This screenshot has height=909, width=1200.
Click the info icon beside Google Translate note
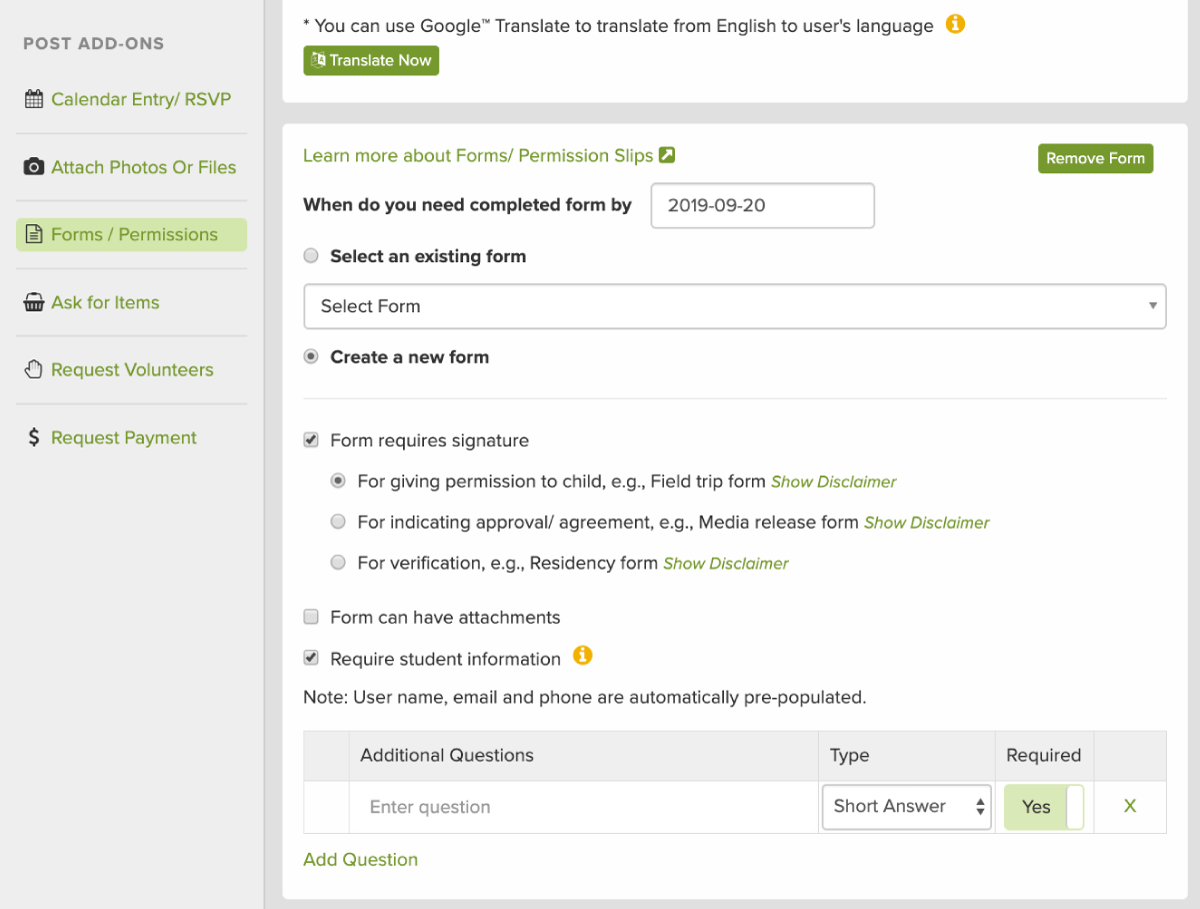(x=955, y=25)
